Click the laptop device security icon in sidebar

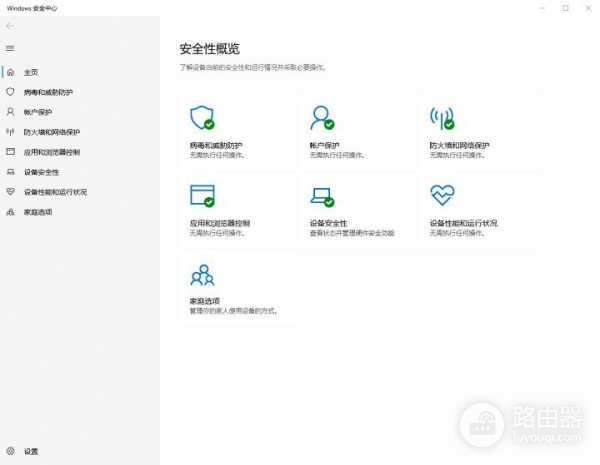10,172
